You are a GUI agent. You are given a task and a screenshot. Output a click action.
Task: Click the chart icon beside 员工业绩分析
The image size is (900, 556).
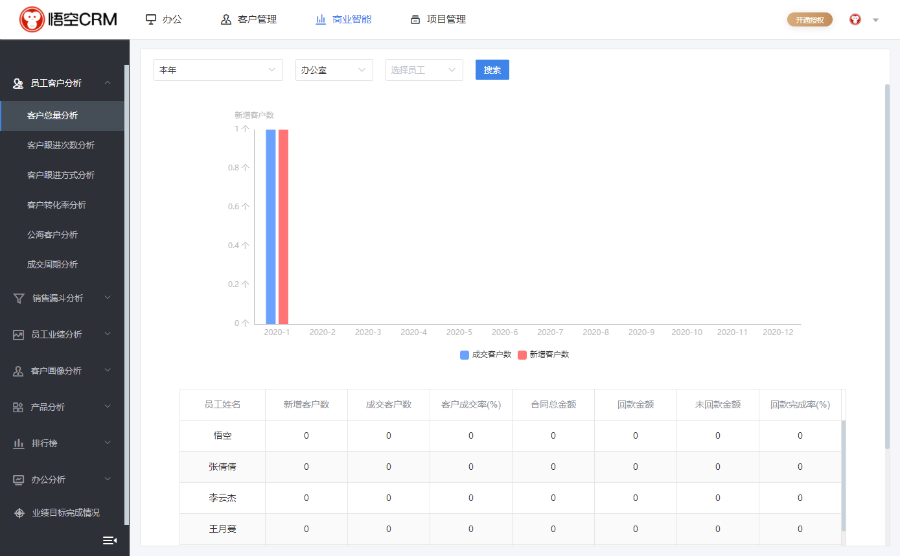click(18, 334)
